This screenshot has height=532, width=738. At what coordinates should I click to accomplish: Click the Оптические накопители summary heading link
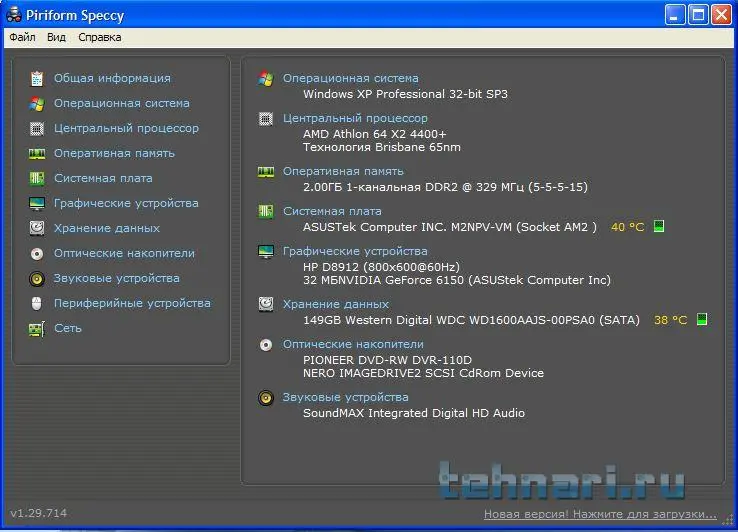(353, 344)
